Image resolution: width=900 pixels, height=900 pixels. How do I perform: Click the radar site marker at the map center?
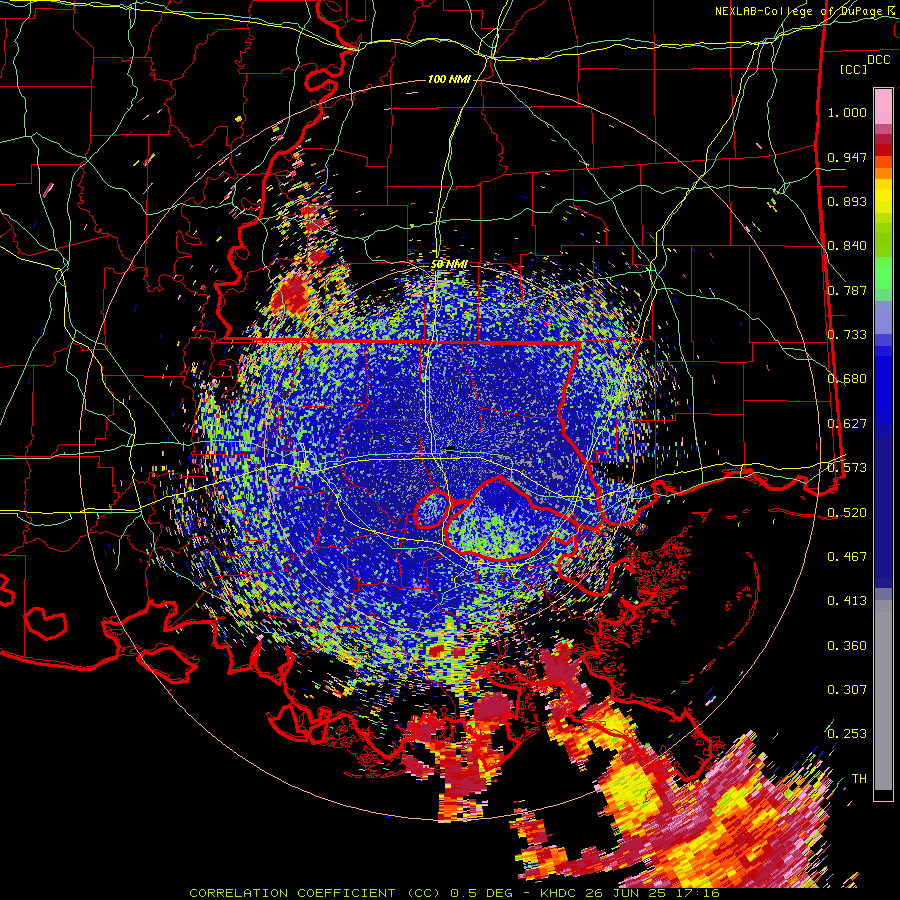pyautogui.click(x=450, y=449)
